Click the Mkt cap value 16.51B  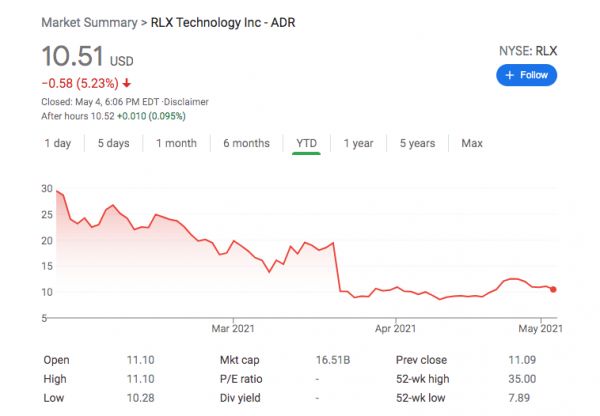tap(331, 360)
